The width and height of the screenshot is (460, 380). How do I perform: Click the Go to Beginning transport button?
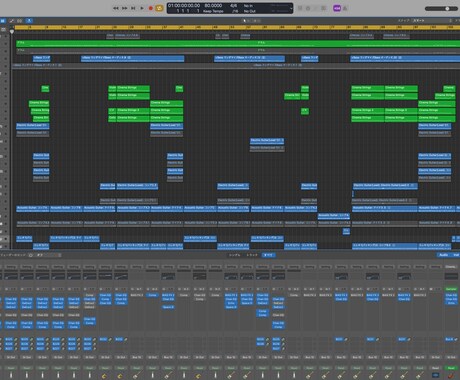point(133,8)
